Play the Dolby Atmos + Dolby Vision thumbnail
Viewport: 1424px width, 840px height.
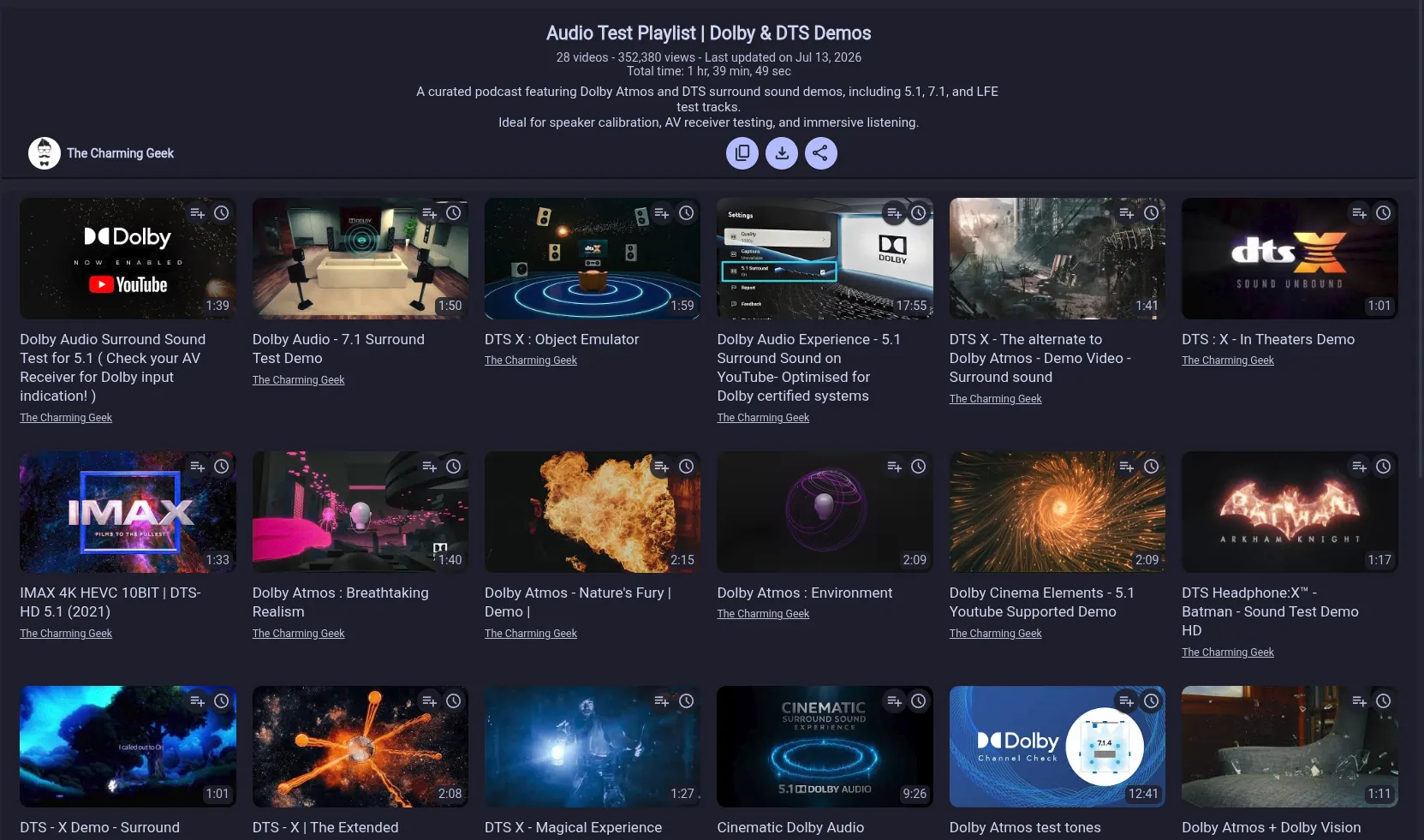(x=1290, y=747)
